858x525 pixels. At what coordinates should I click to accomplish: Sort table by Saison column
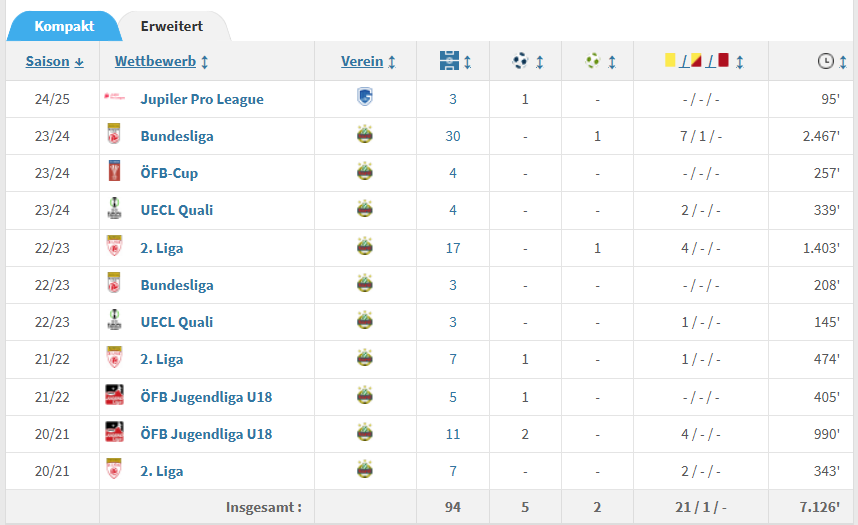55,61
